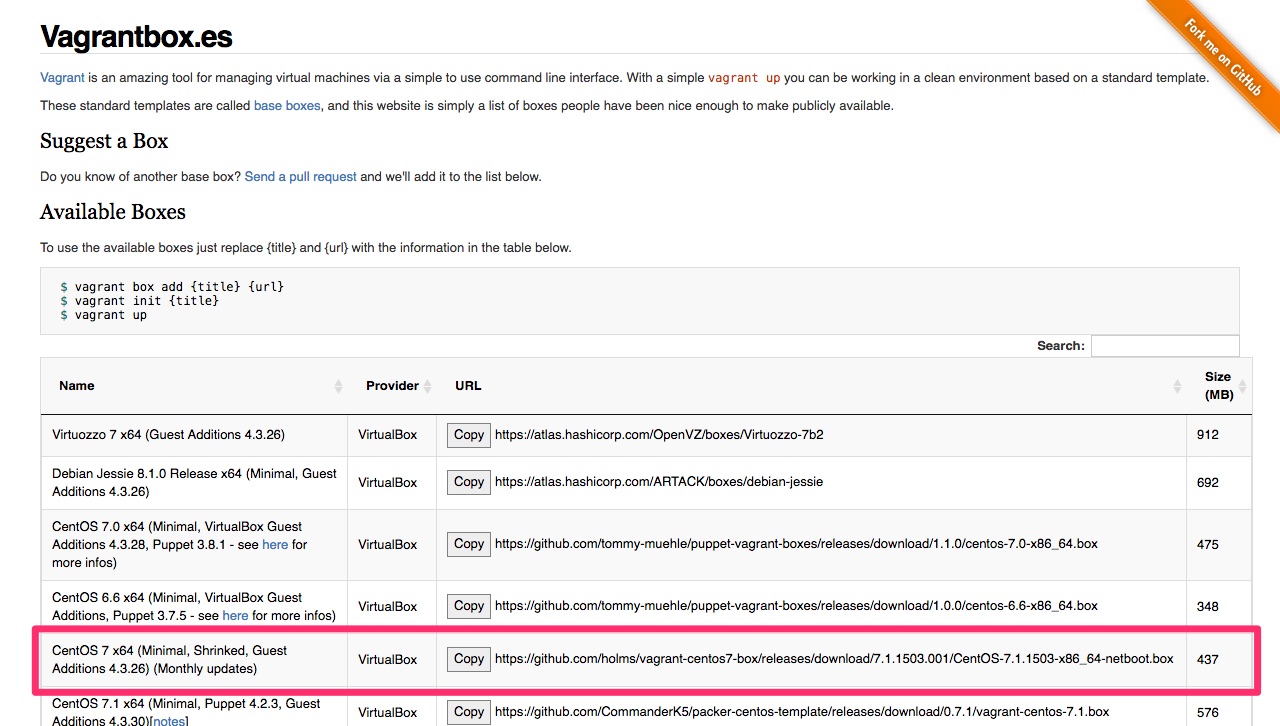Click the Name column header
Image resolution: width=1280 pixels, height=726 pixels.
click(x=77, y=386)
